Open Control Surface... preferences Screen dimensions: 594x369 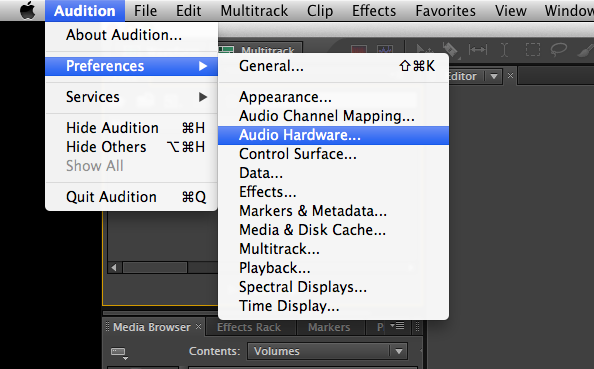(x=333, y=154)
